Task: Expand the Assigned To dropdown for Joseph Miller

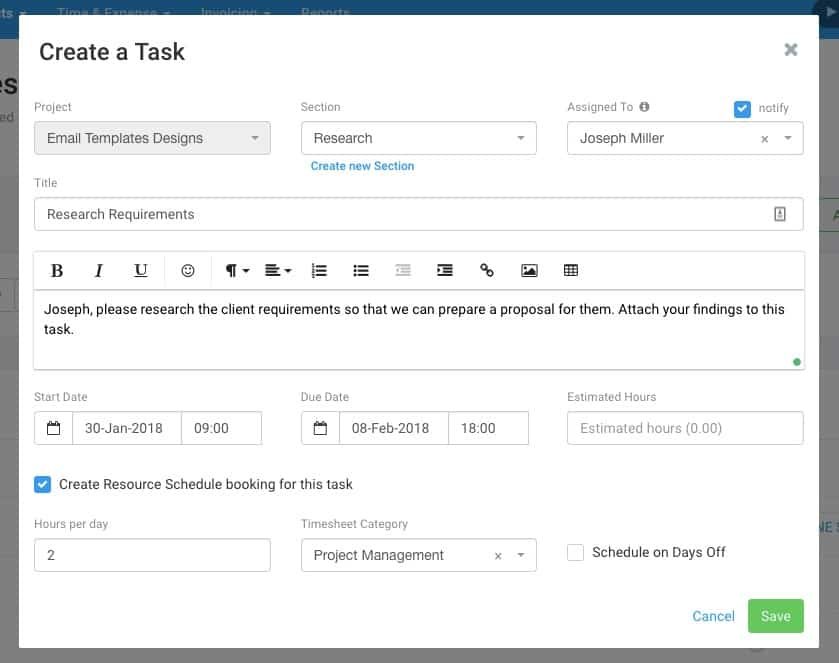Action: point(787,138)
